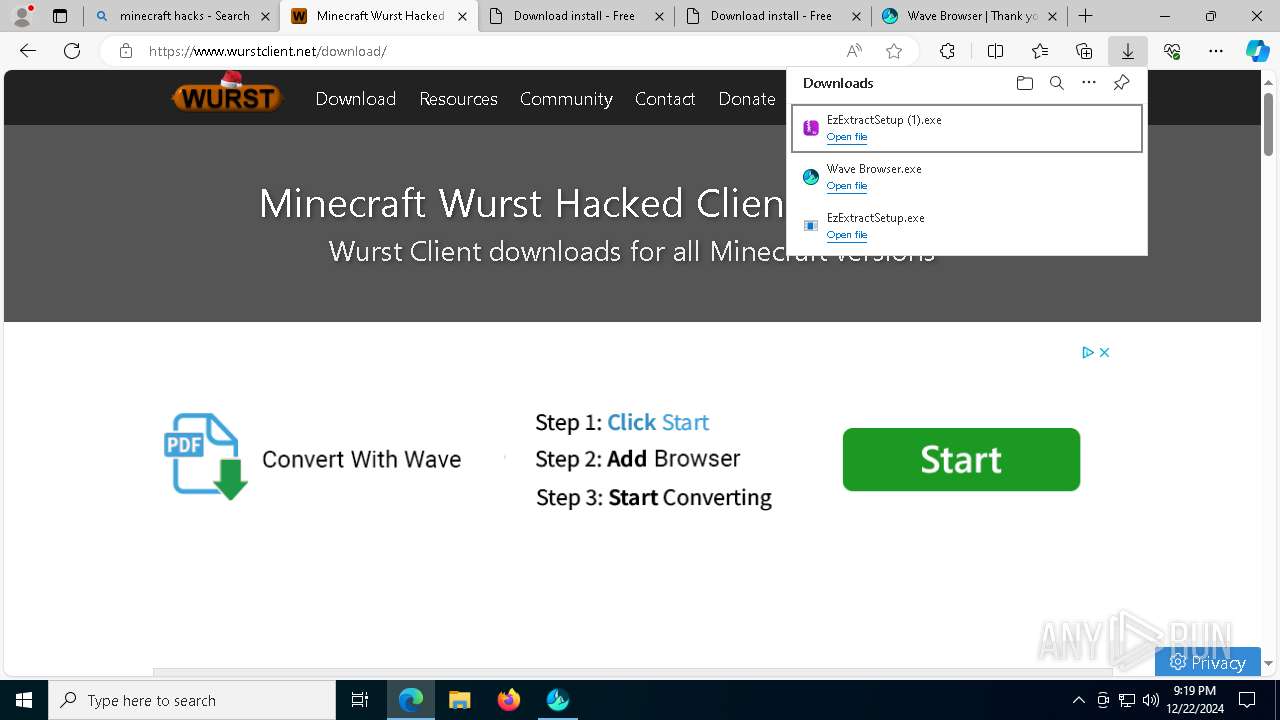This screenshot has height=720, width=1280.
Task: Open the volume control in tray
Action: pos(1150,700)
